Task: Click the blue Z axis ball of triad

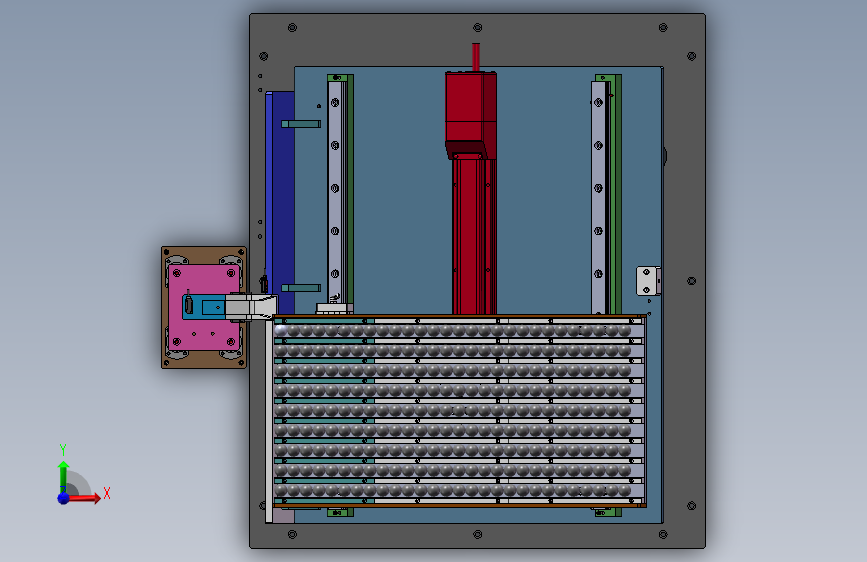Action: coord(64,498)
